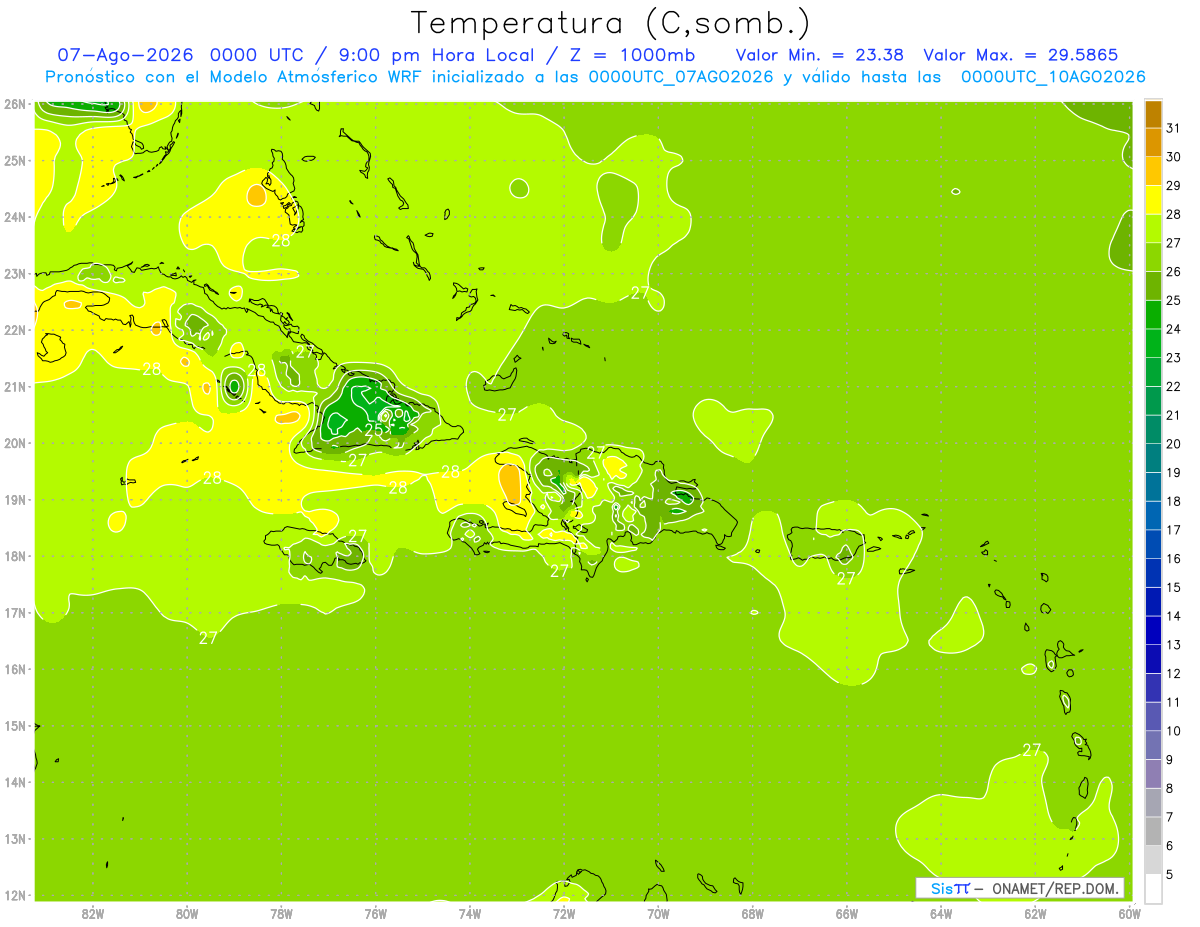
Task: Click the color bar label "31"
Action: click(1173, 127)
